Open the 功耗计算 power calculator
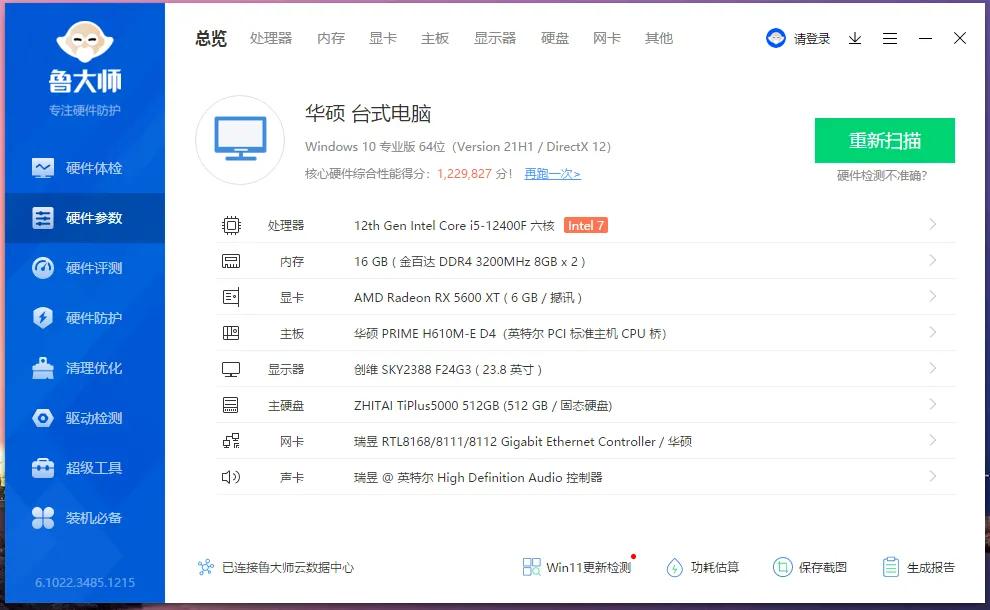The width and height of the screenshot is (990, 610). tap(702, 566)
